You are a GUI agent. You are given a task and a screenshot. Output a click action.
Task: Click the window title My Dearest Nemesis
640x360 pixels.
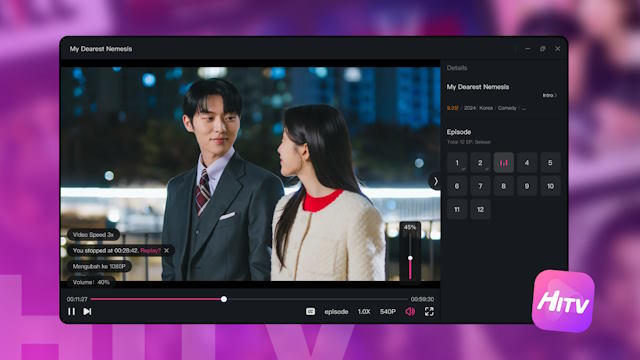point(101,49)
